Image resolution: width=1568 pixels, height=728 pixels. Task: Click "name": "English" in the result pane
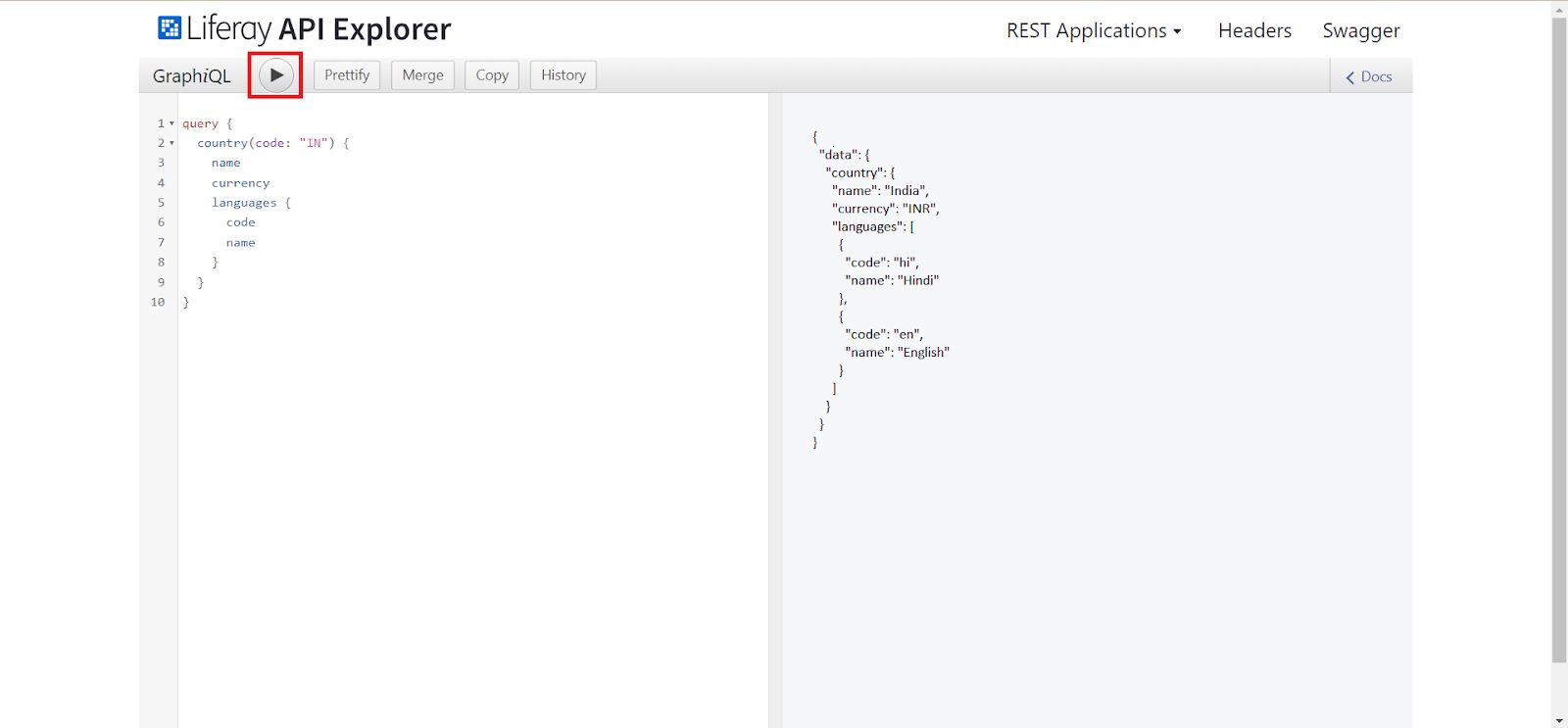point(897,352)
